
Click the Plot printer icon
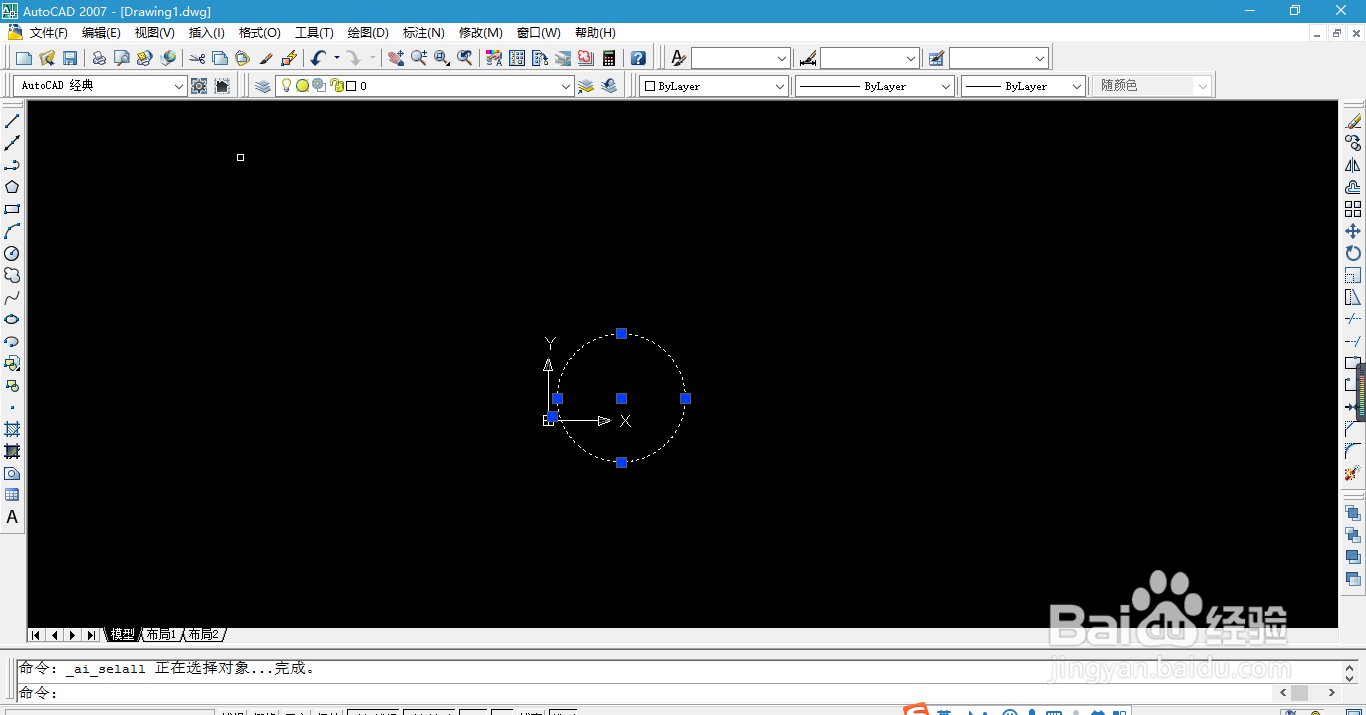99,58
